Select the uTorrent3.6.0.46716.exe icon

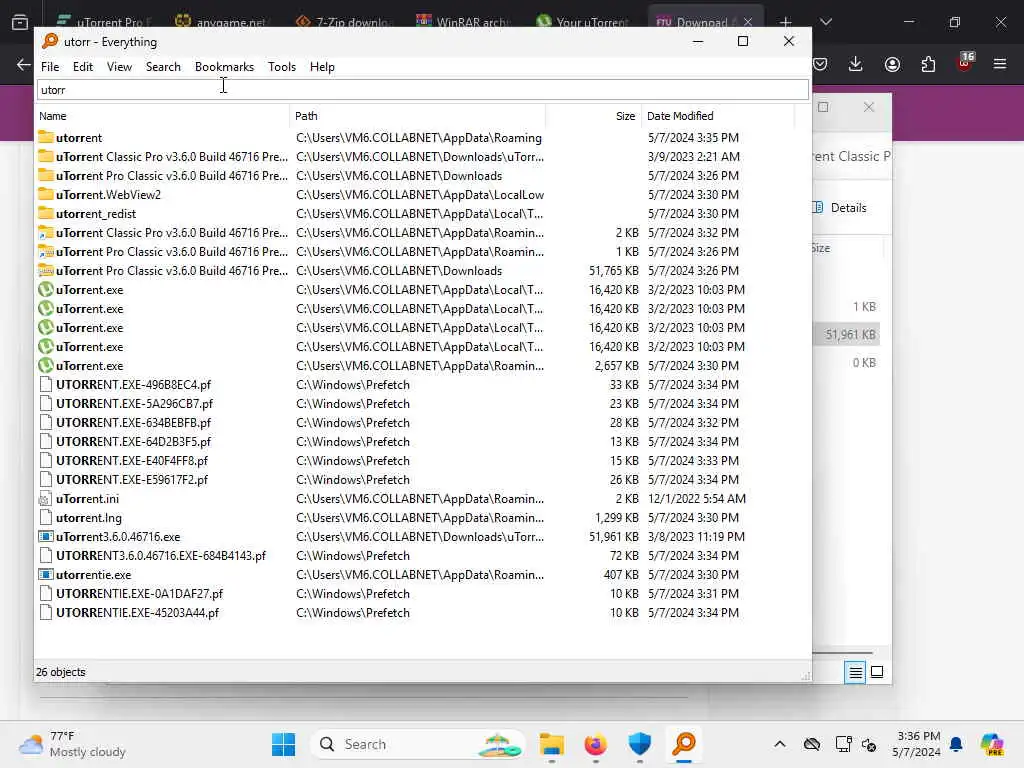(46, 537)
